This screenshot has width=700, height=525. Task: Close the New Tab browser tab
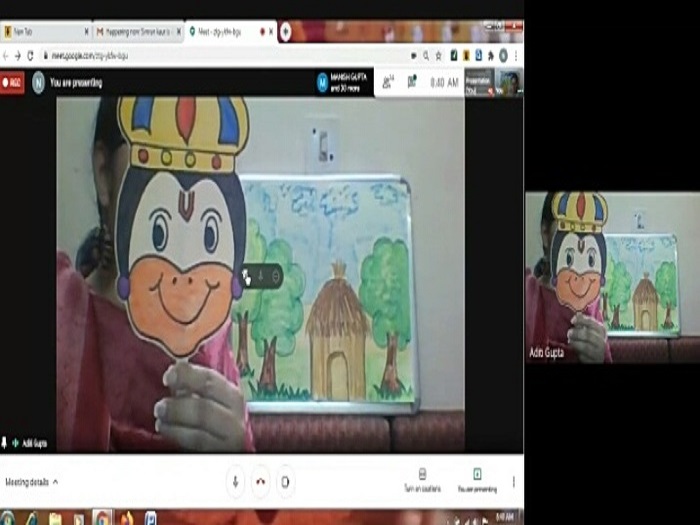(87, 32)
